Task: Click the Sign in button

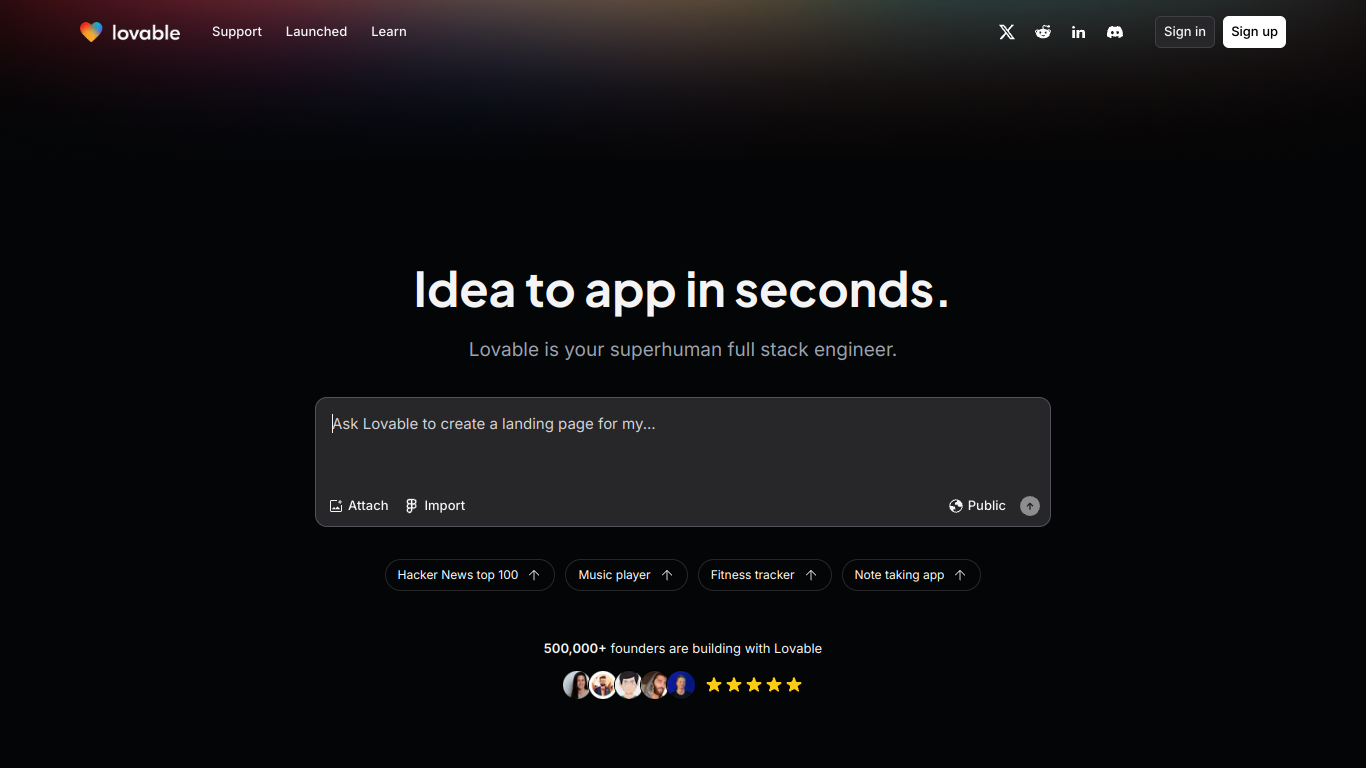Action: pos(1184,32)
